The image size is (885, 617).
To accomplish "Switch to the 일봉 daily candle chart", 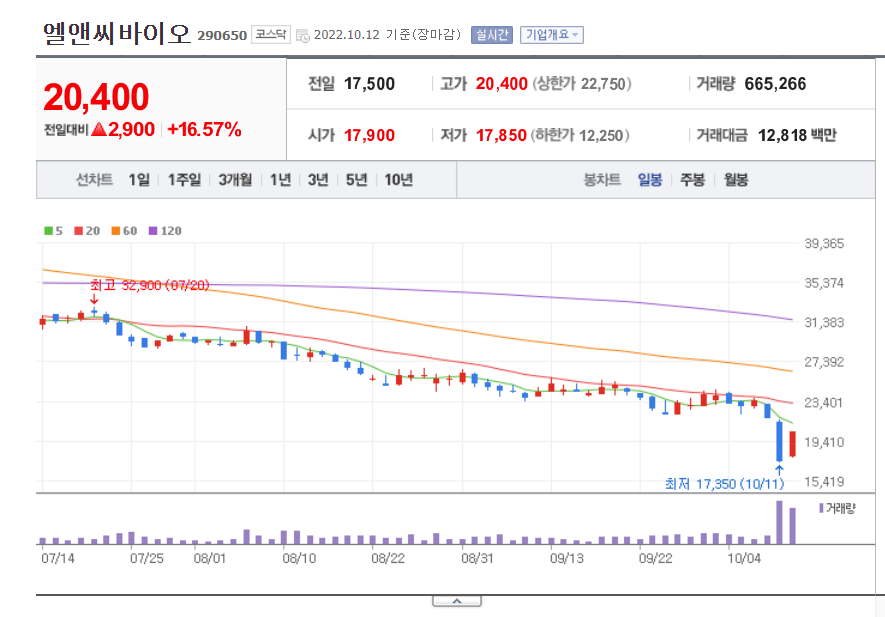I will 650,180.
